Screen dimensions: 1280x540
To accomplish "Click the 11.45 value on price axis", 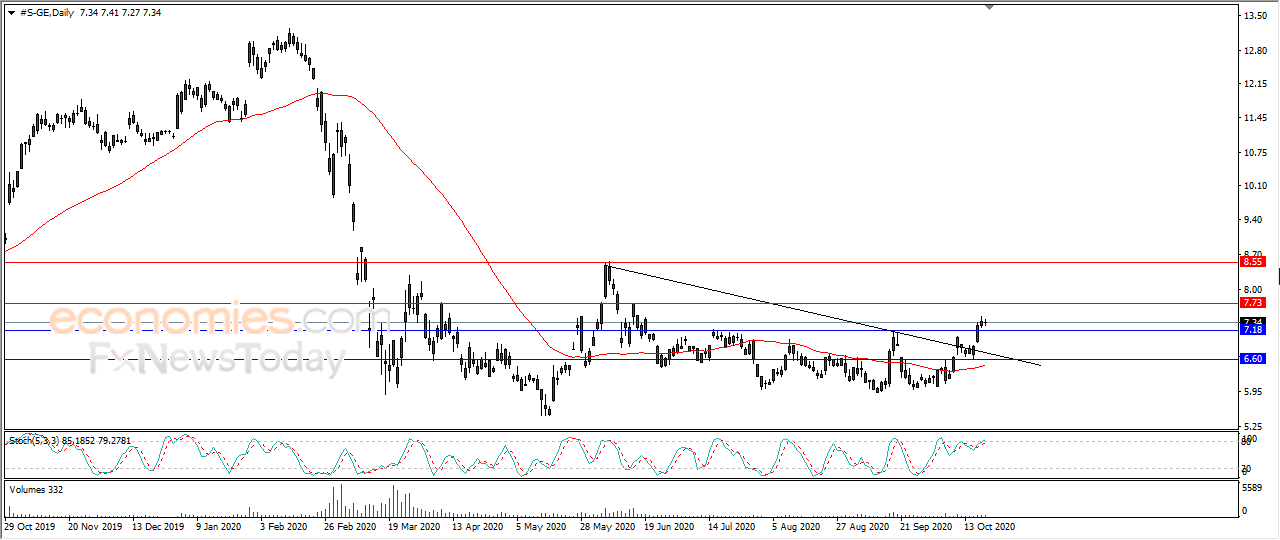I will pos(1254,118).
